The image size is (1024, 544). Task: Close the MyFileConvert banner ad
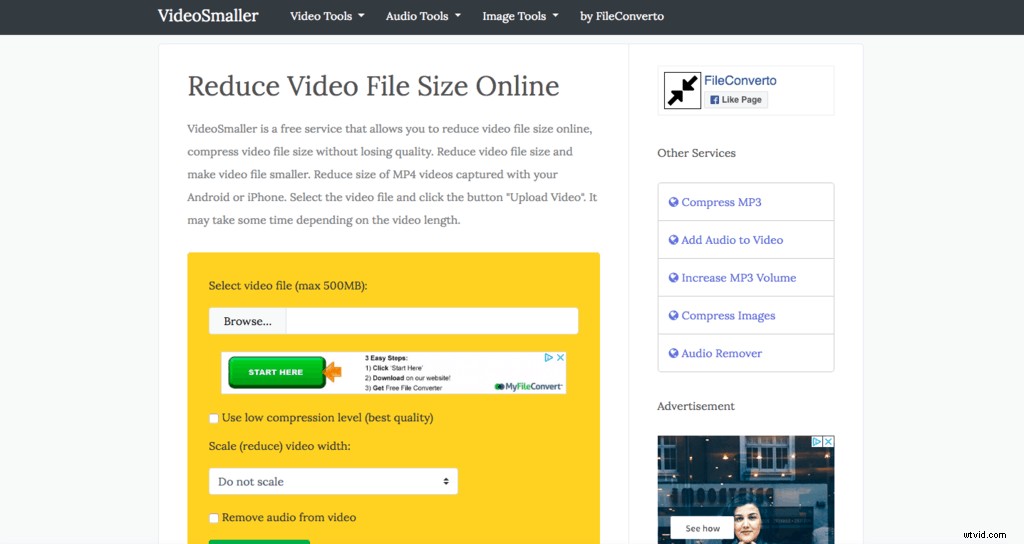560,357
